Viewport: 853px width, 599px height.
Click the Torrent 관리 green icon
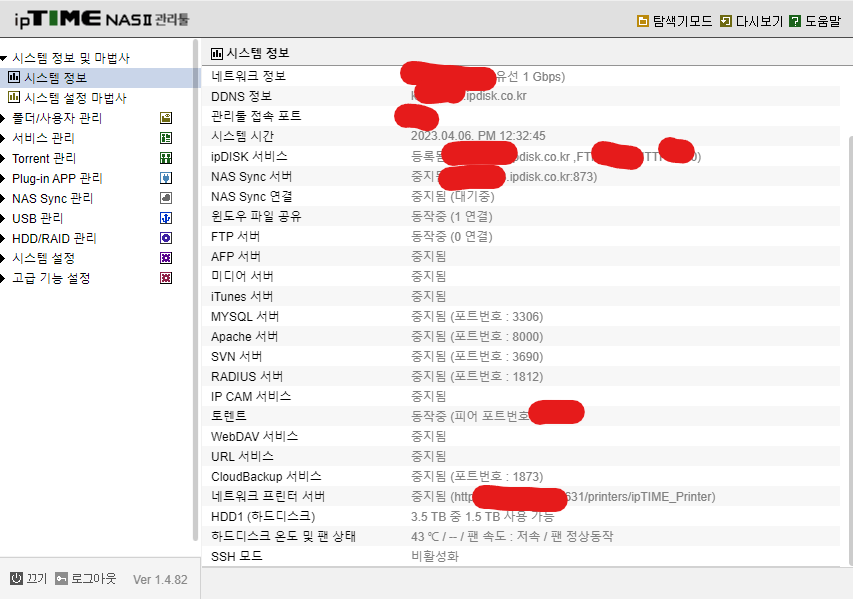click(166, 158)
